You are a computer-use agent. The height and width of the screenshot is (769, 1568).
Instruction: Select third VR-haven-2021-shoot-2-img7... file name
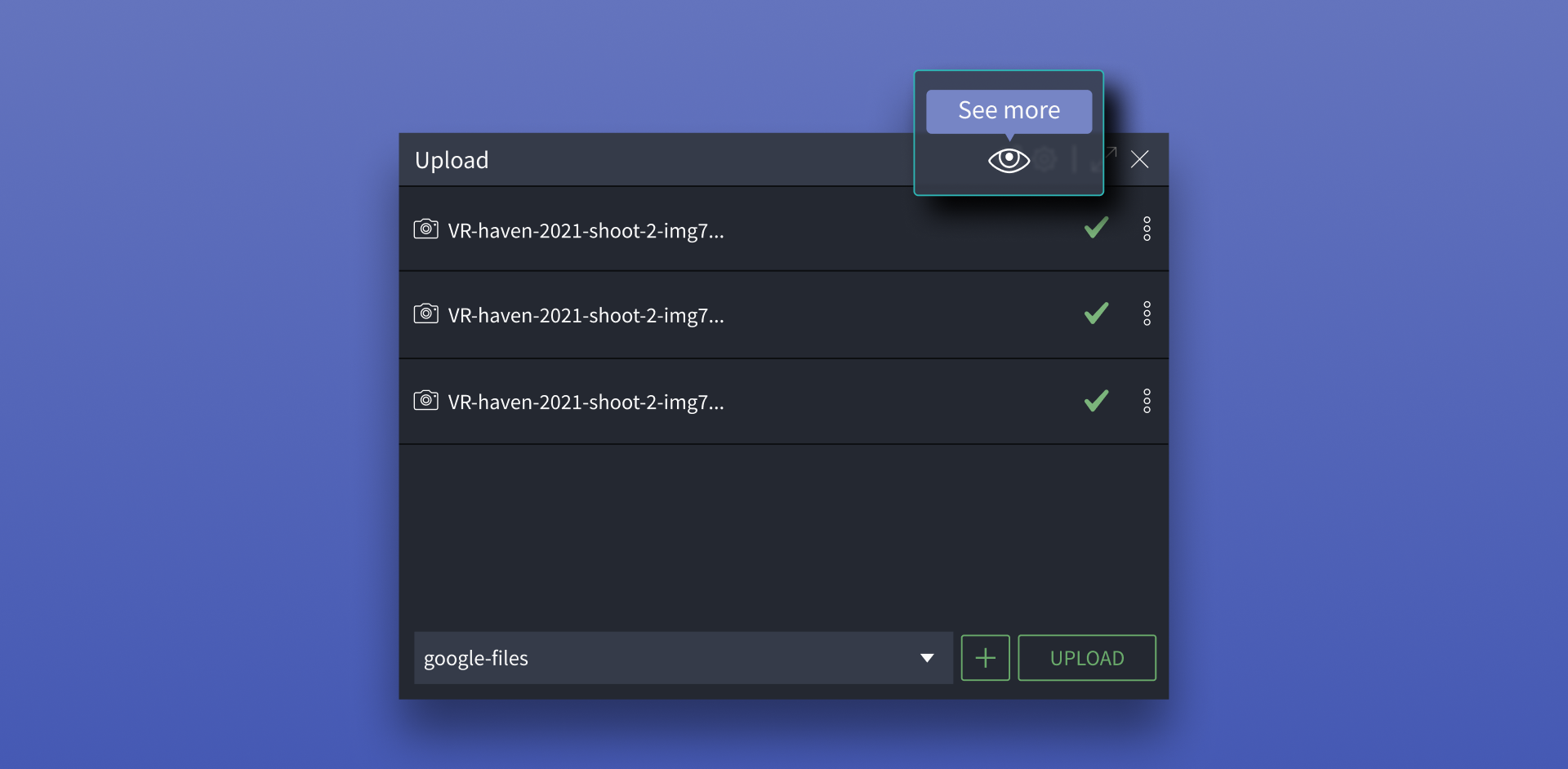(586, 402)
